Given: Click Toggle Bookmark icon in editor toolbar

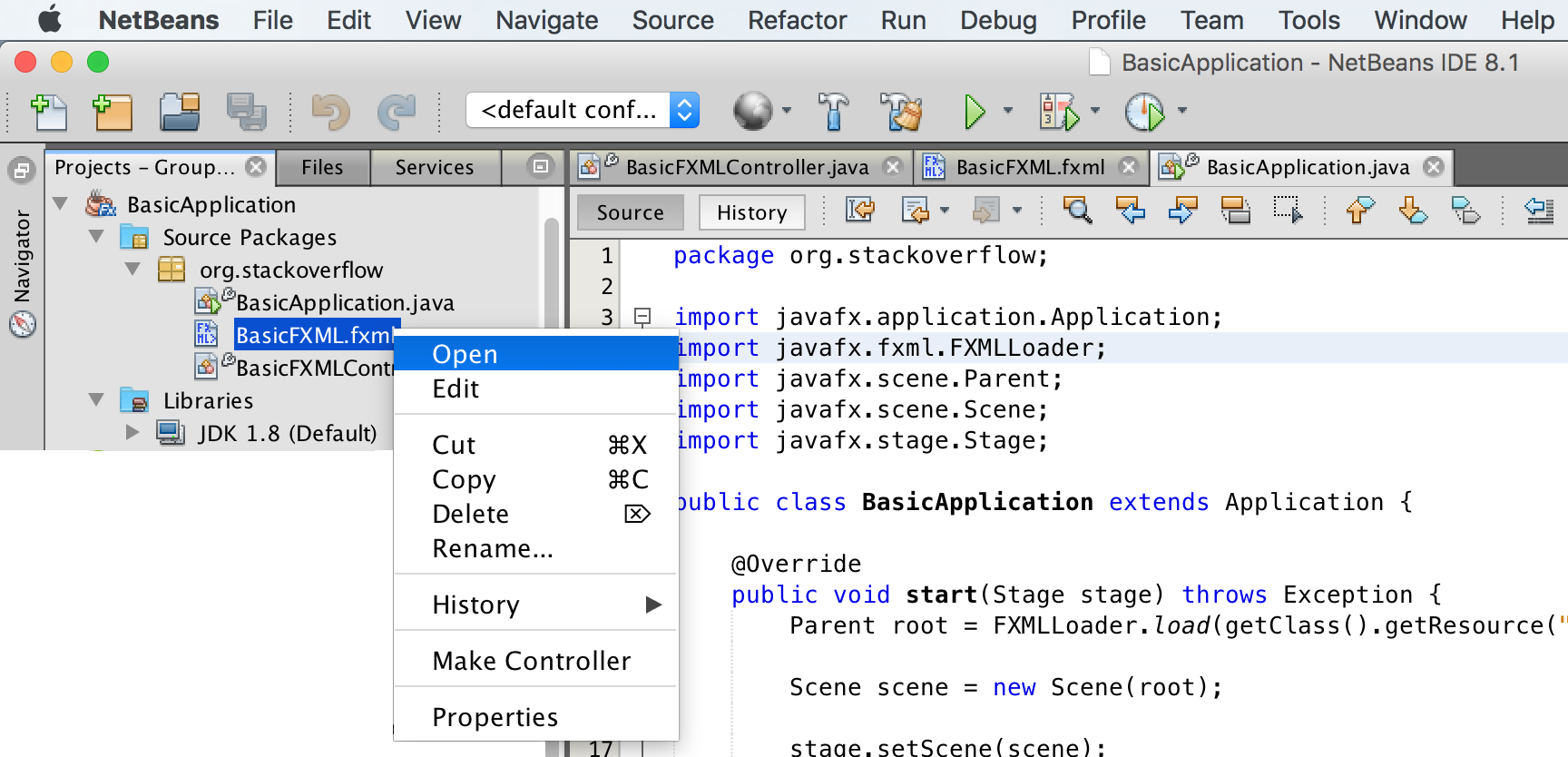Looking at the screenshot, I should (1465, 211).
